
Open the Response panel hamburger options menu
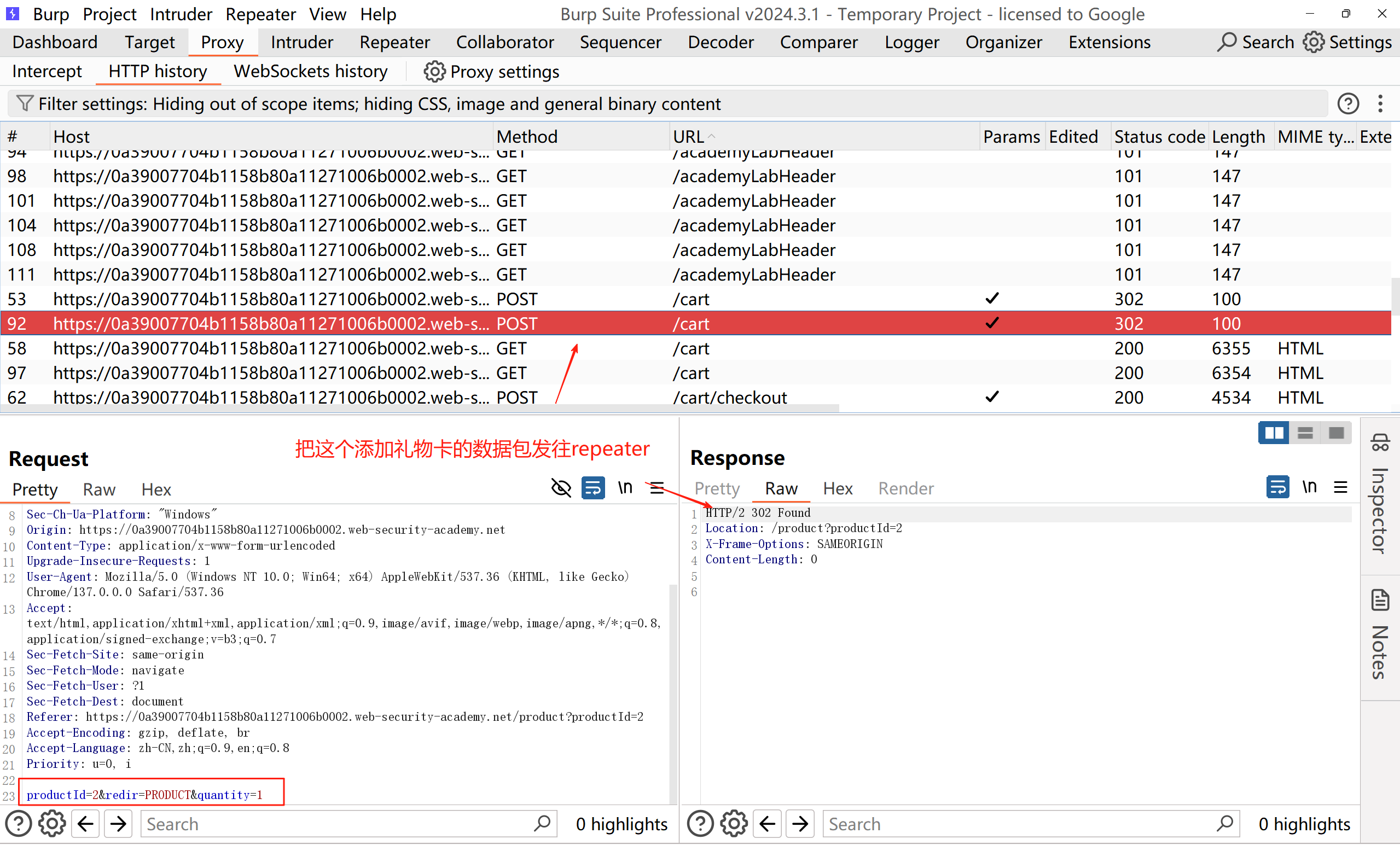1340,487
